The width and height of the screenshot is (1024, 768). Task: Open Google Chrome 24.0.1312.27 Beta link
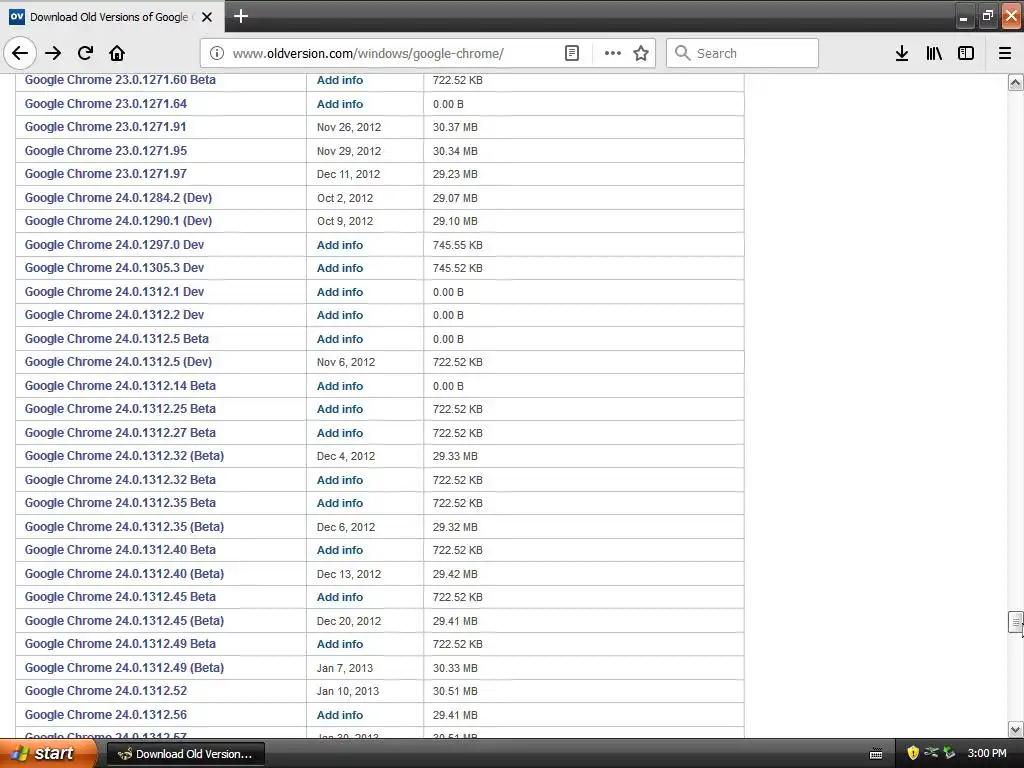(120, 433)
